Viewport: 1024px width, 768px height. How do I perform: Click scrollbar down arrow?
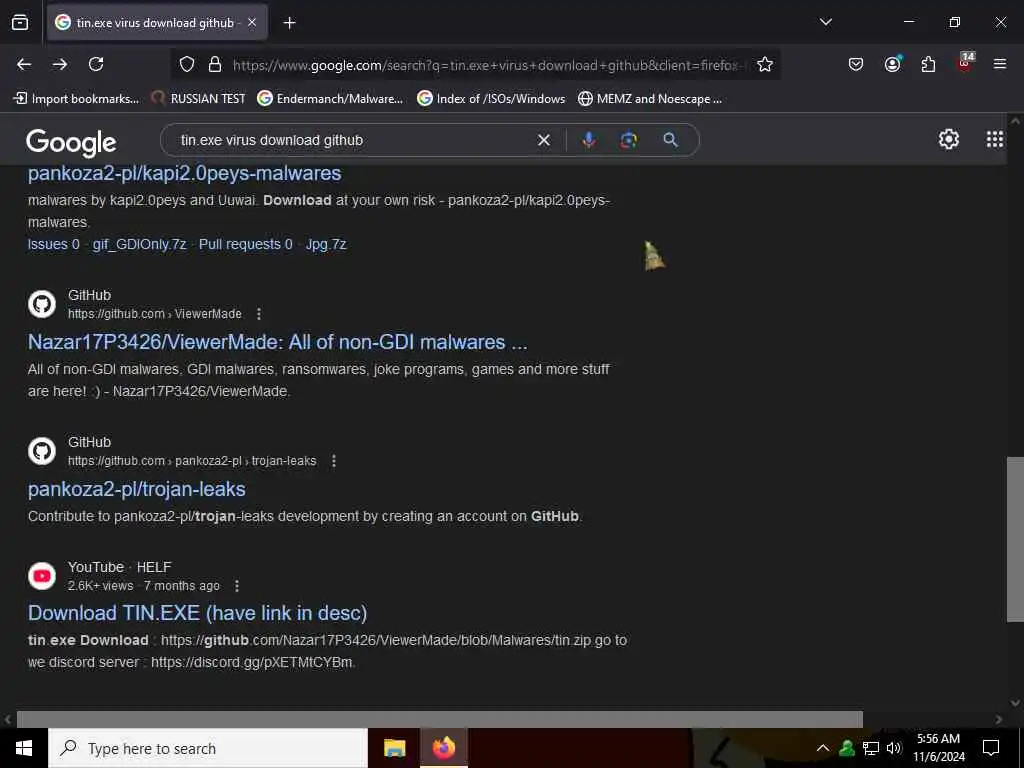point(1015,703)
